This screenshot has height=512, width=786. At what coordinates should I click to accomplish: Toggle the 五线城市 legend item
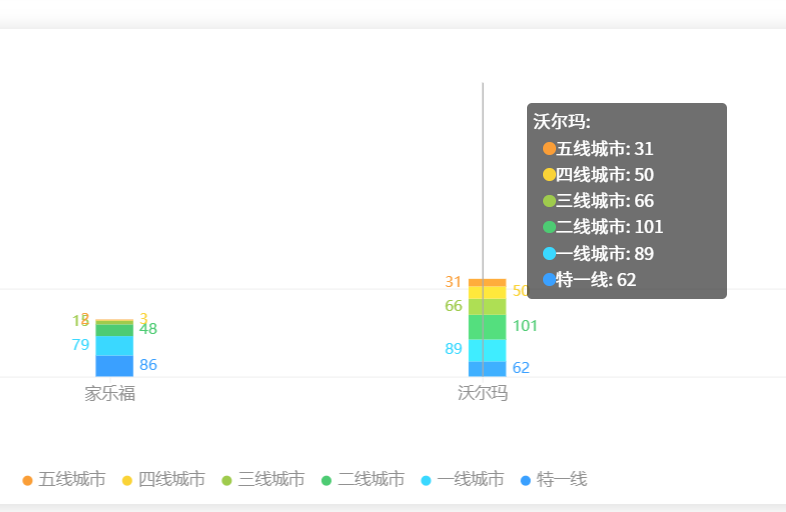coord(64,479)
